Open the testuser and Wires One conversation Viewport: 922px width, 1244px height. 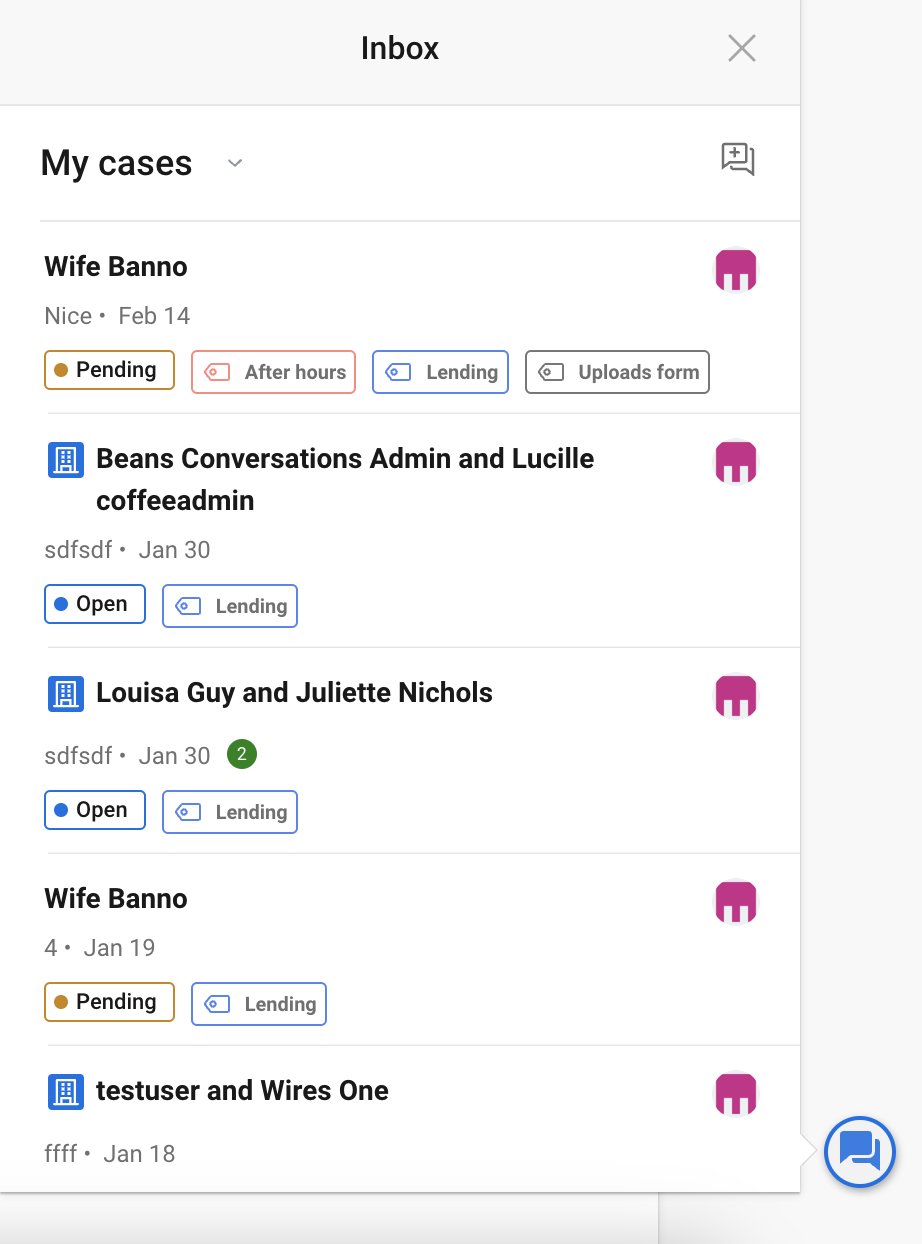[x=242, y=1091]
